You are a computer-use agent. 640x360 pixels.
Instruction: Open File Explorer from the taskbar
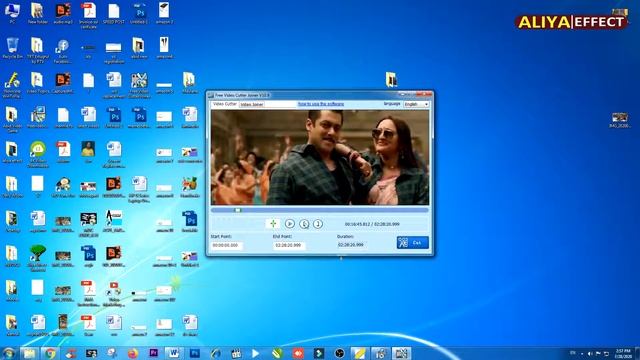coord(29,353)
